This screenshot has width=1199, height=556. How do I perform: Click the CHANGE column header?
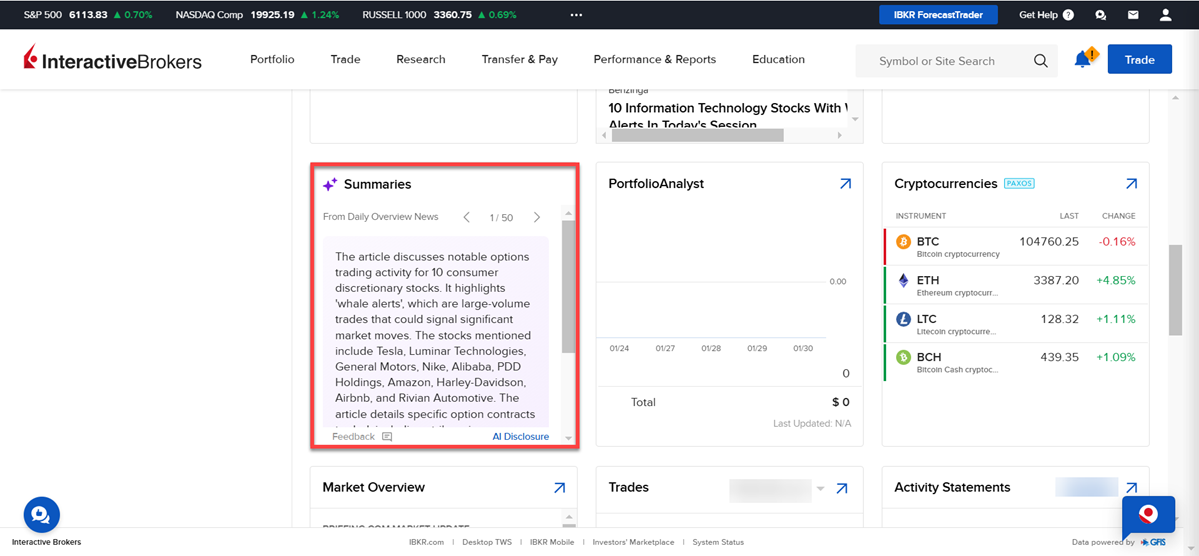pos(1119,216)
